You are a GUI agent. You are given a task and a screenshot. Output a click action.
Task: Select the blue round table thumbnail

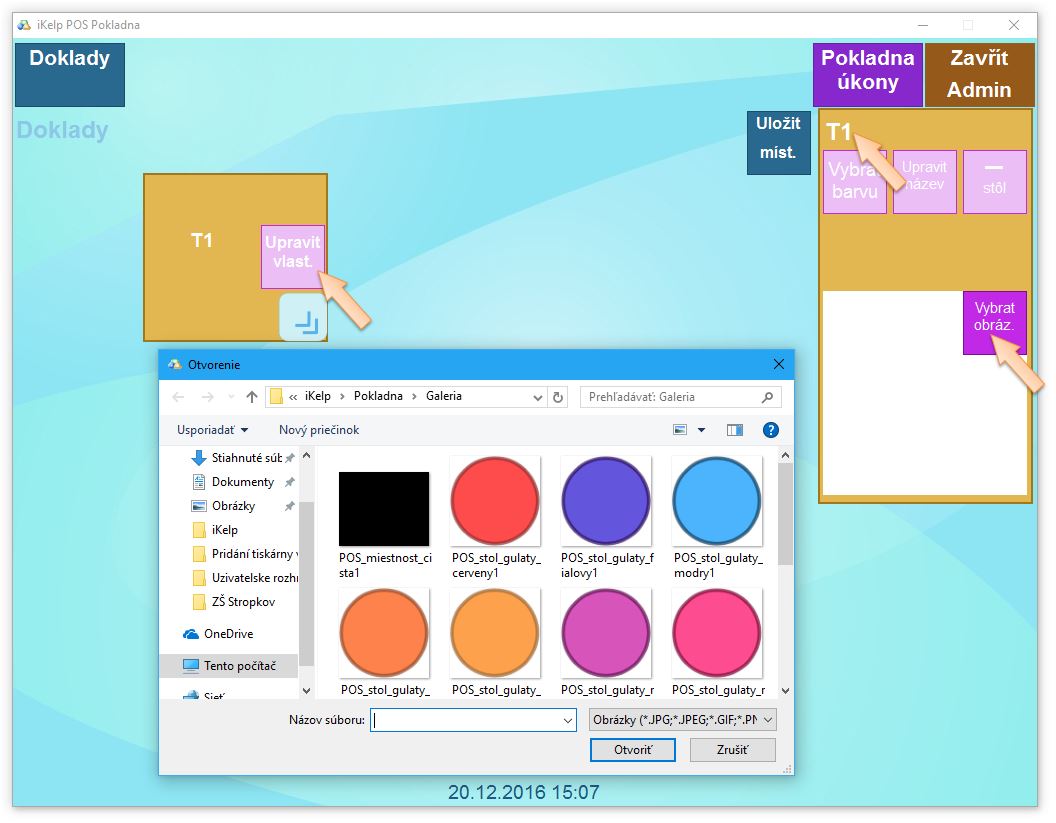click(716, 501)
